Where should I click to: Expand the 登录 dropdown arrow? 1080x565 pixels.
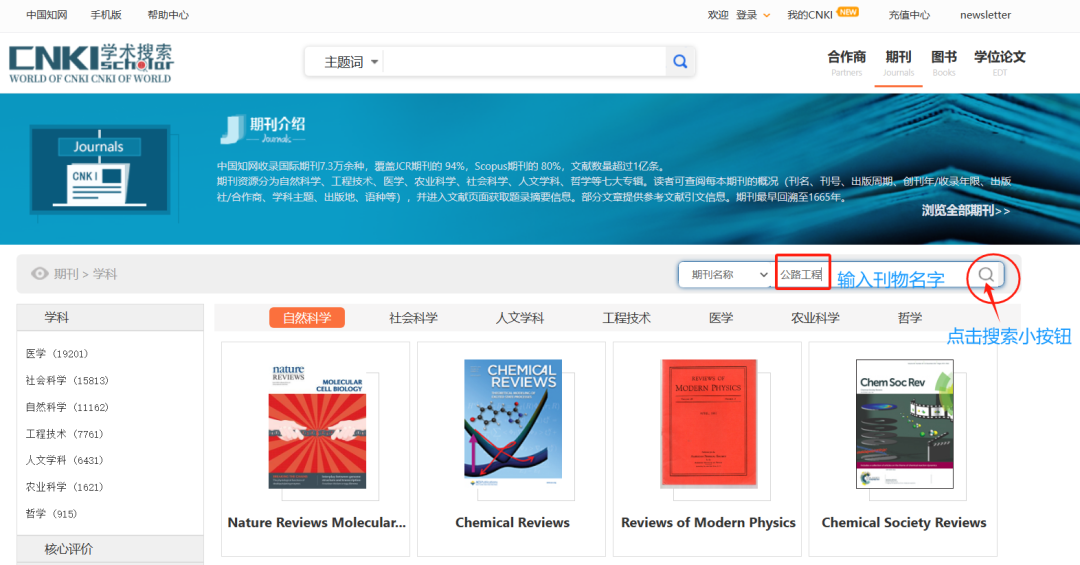766,15
